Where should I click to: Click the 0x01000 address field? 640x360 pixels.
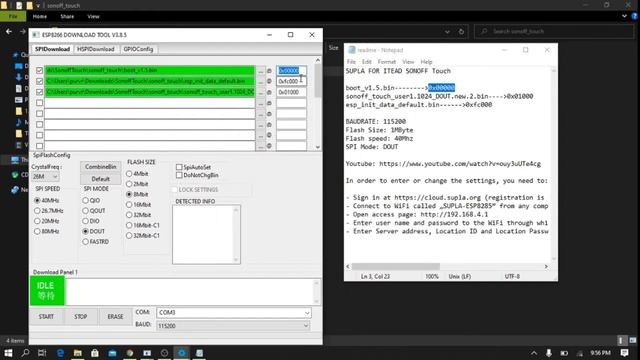click(291, 92)
